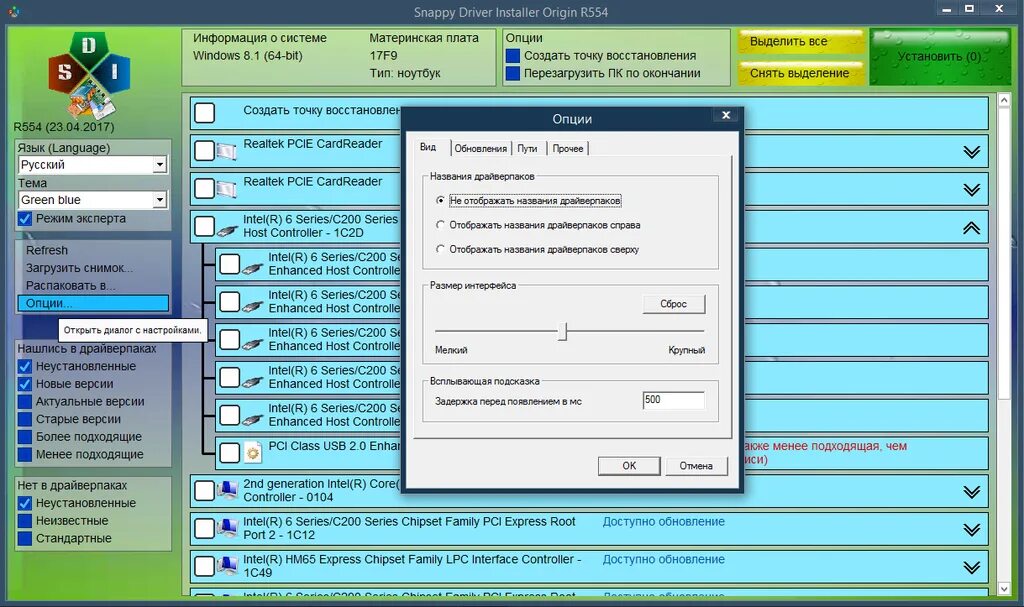The width and height of the screenshot is (1024, 607).
Task: Click 'Опции...' menu item
Action: click(x=93, y=303)
